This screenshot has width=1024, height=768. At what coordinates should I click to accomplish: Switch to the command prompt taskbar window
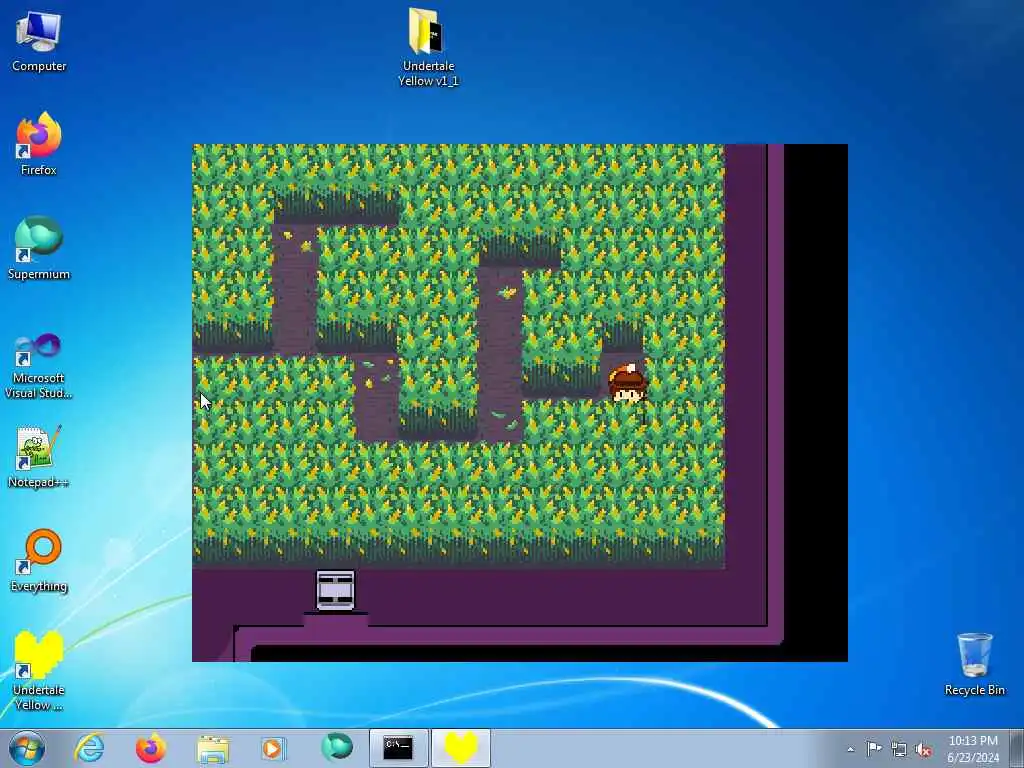pyautogui.click(x=398, y=748)
